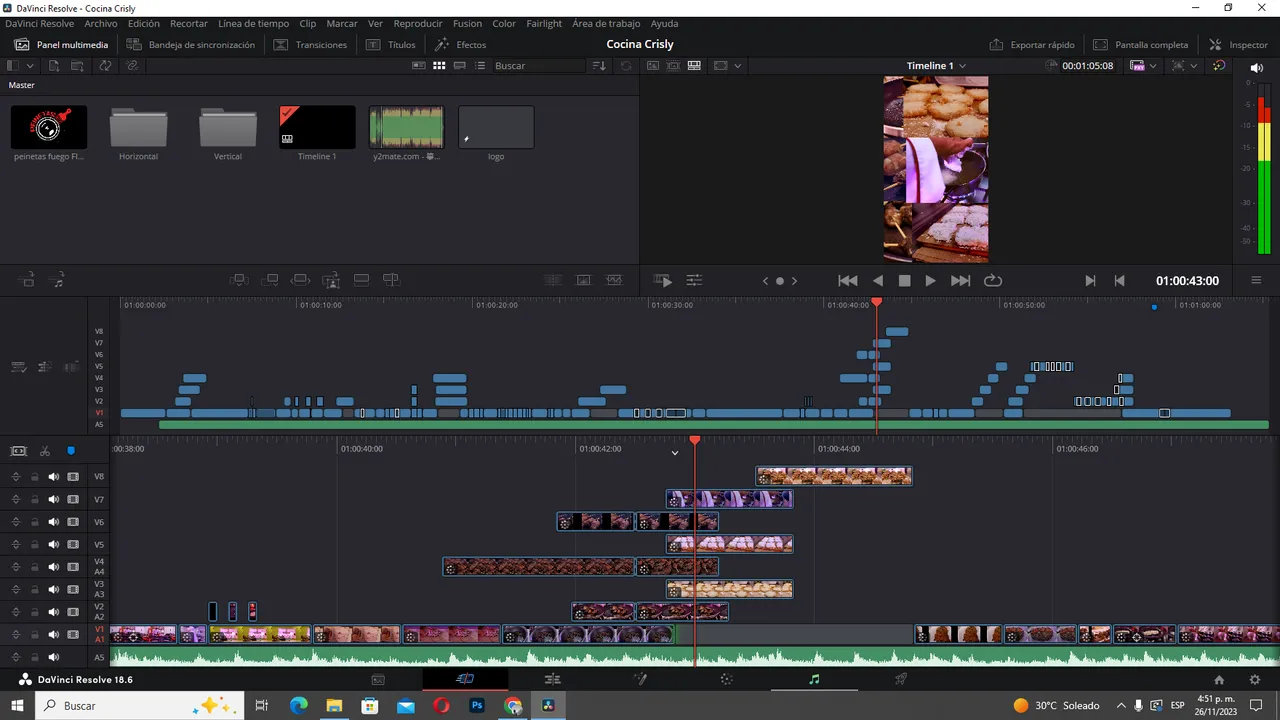Lock the V1 A1 track
Image resolution: width=1280 pixels, height=720 pixels.
coord(34,635)
